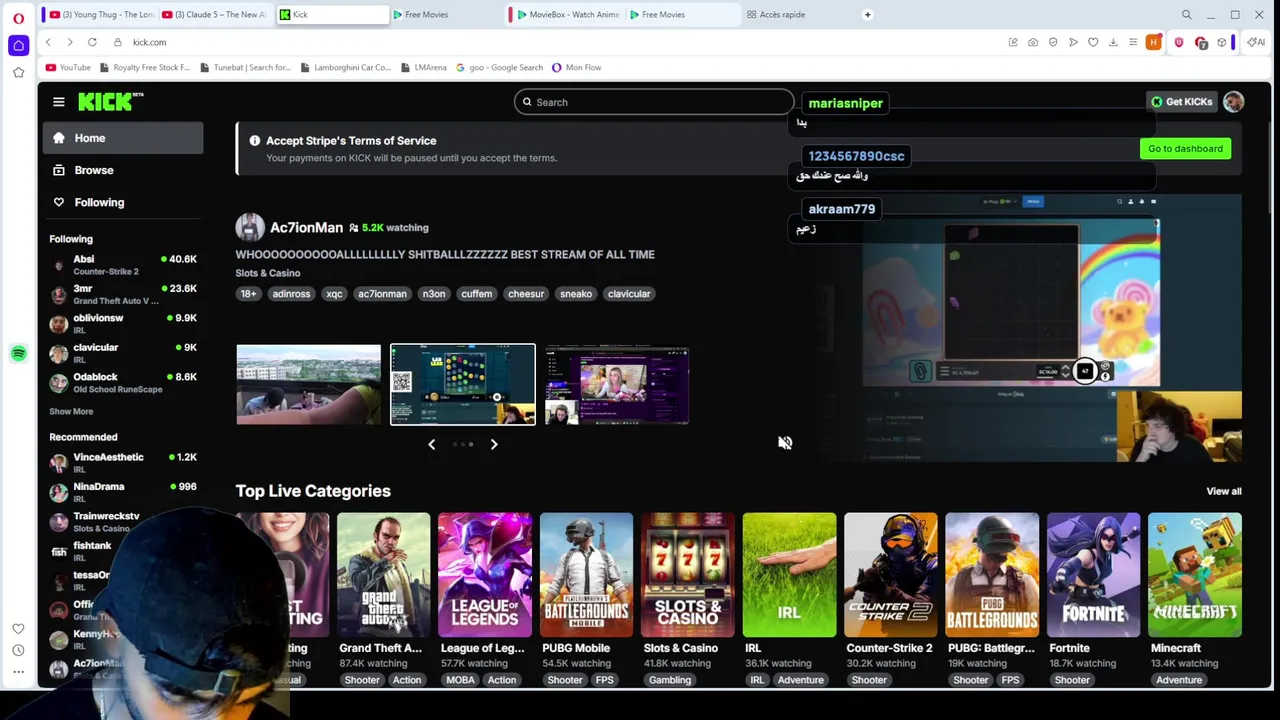This screenshot has width=1280, height=720.
Task: Select the sneako tag
Action: coord(576,294)
